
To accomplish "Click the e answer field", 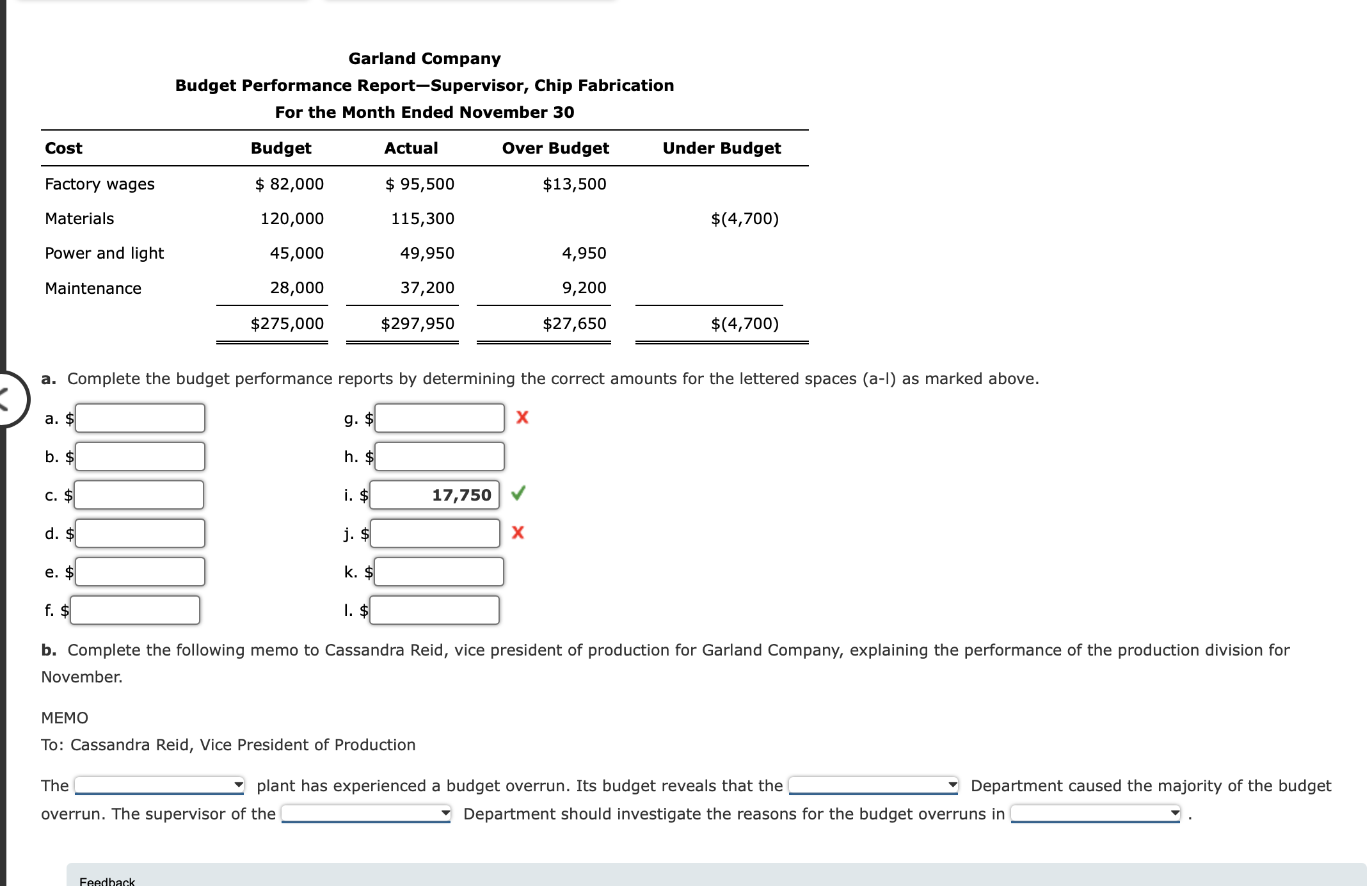I will tap(140, 572).
